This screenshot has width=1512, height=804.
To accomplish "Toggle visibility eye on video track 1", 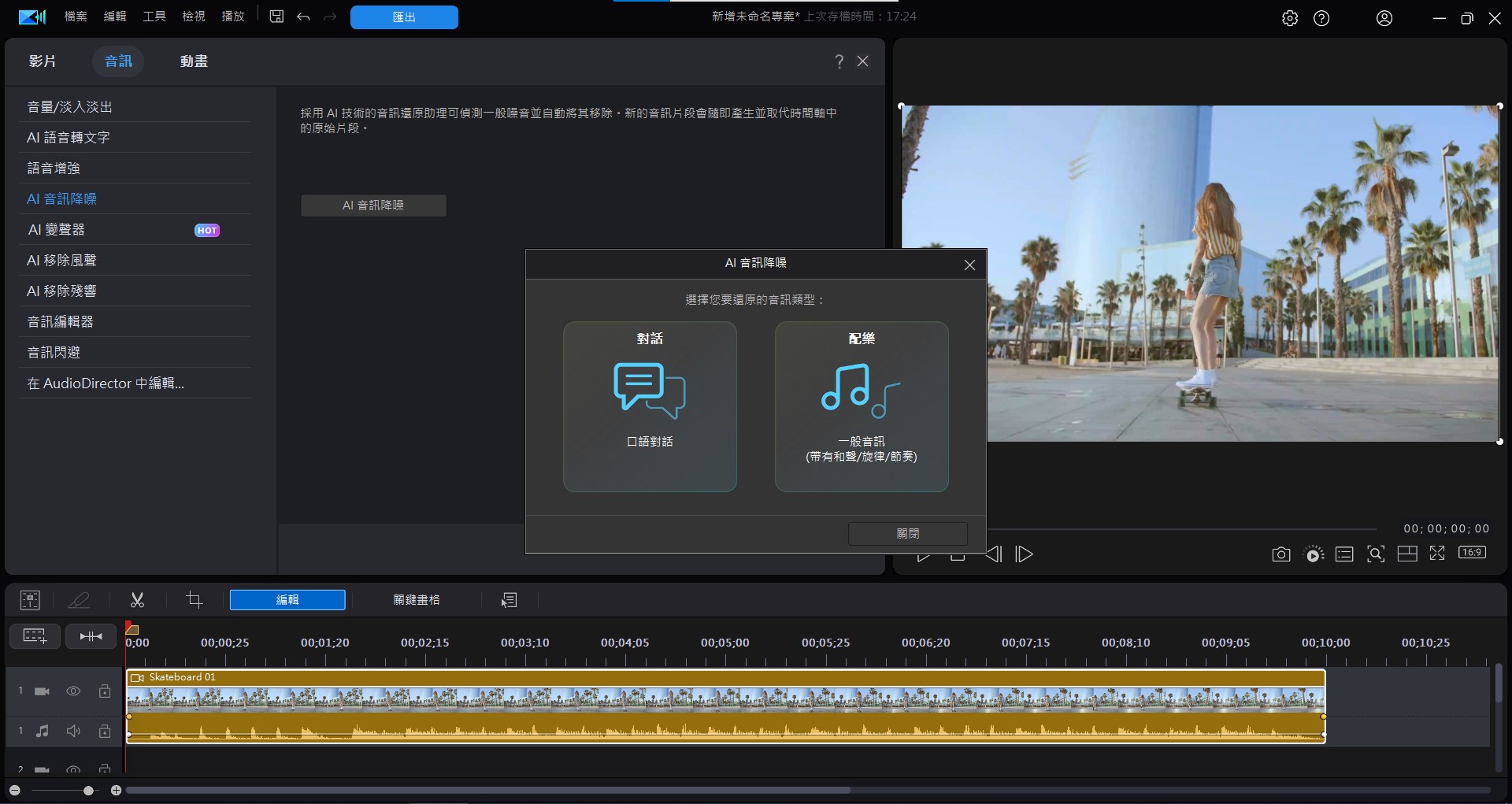I will tap(73, 691).
